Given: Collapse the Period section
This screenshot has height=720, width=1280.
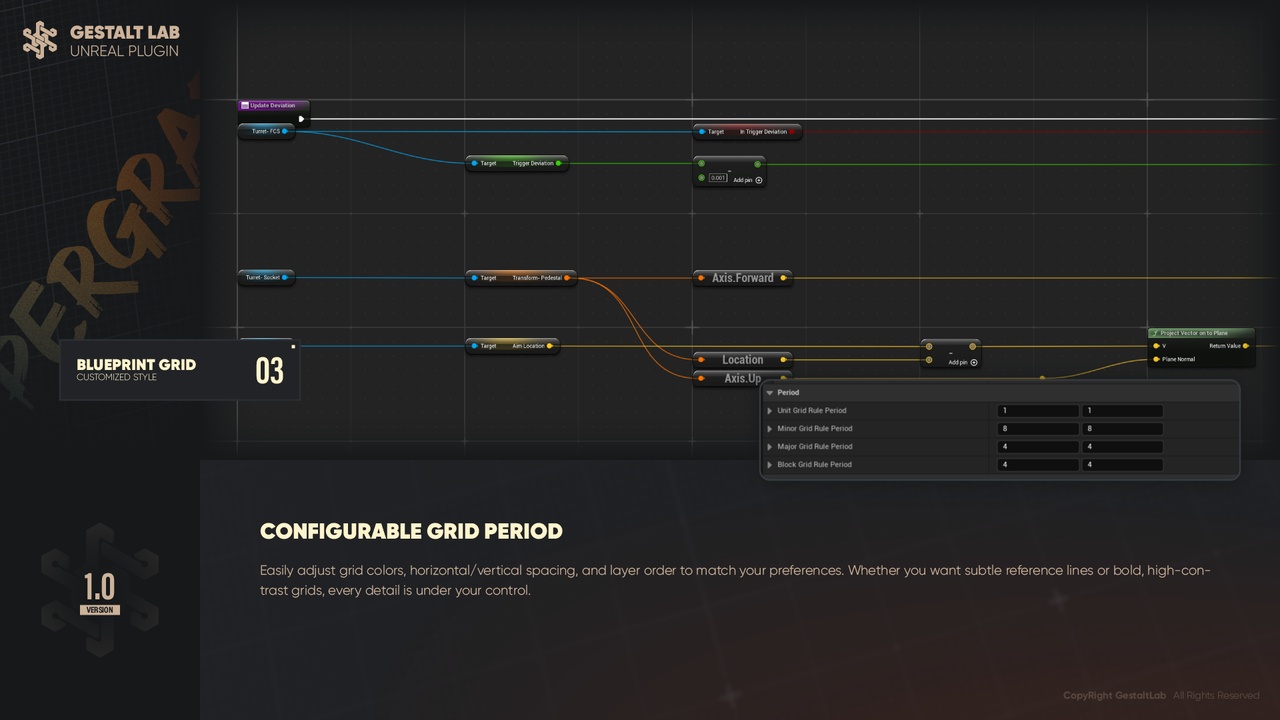Looking at the screenshot, I should pyautogui.click(x=770, y=393).
